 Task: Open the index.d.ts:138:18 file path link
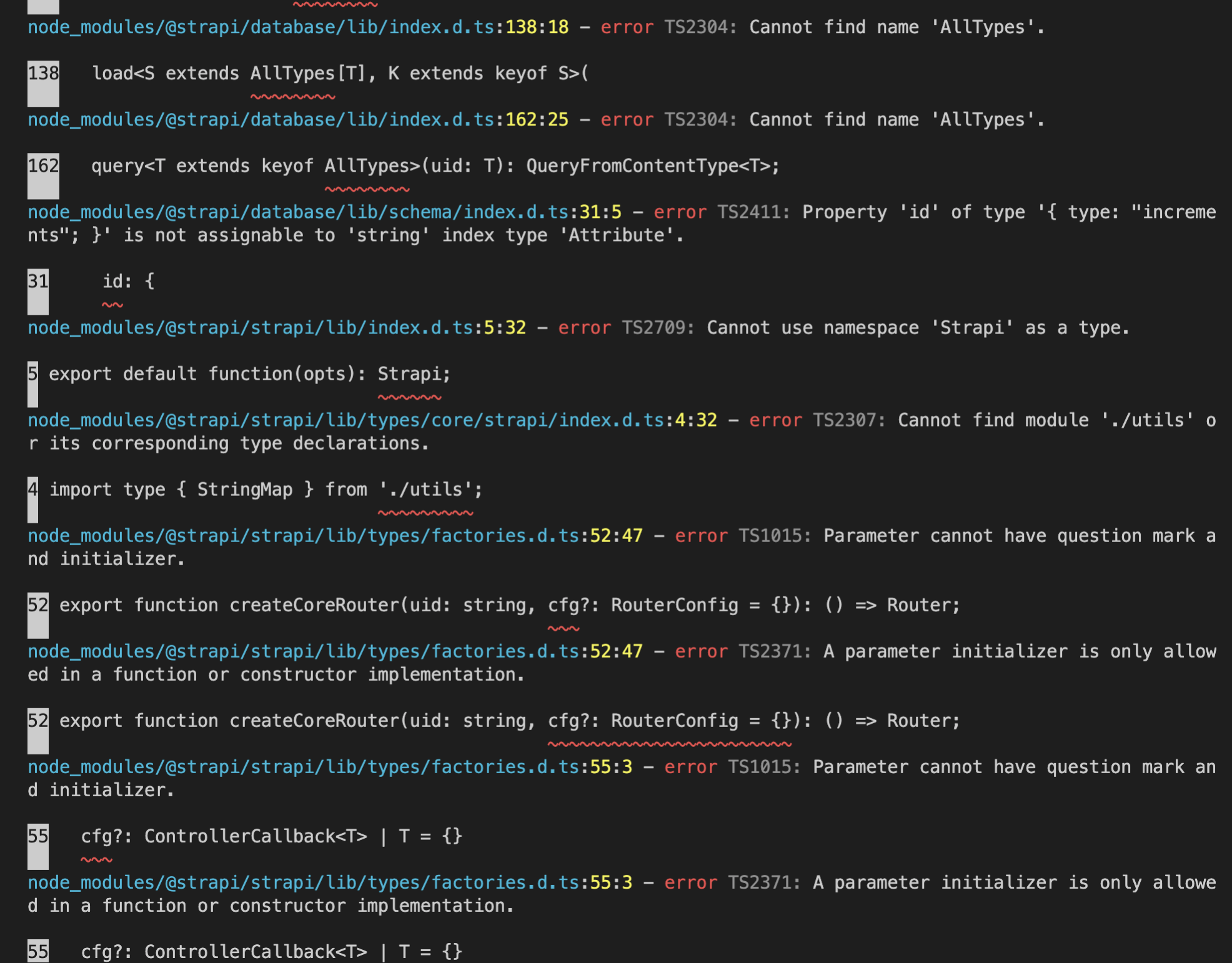tap(299, 27)
